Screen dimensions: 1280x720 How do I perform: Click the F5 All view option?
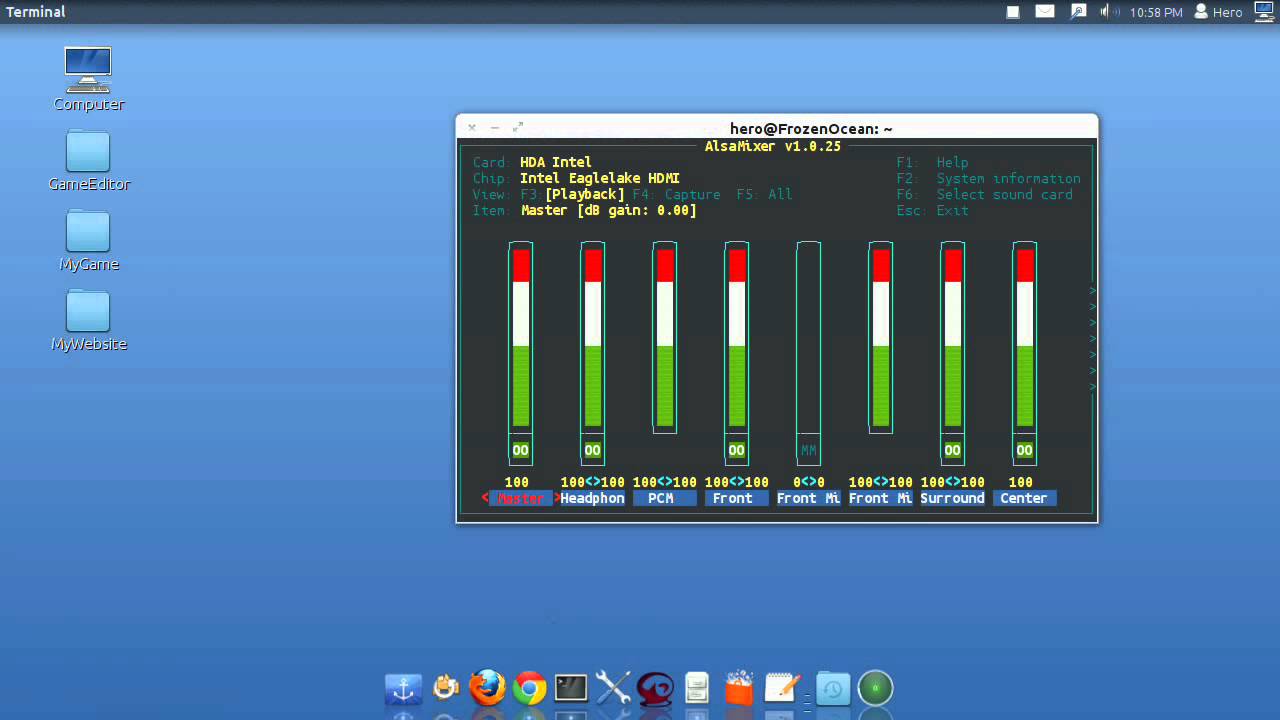(x=764, y=194)
